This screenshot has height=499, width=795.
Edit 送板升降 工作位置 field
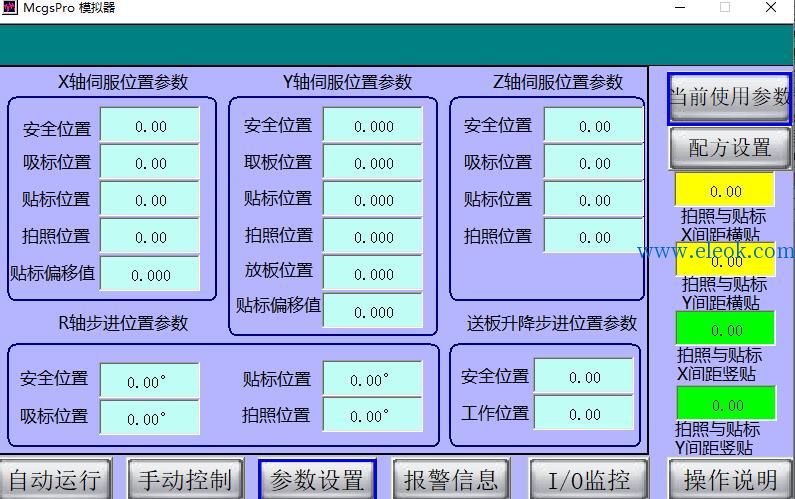pos(584,413)
